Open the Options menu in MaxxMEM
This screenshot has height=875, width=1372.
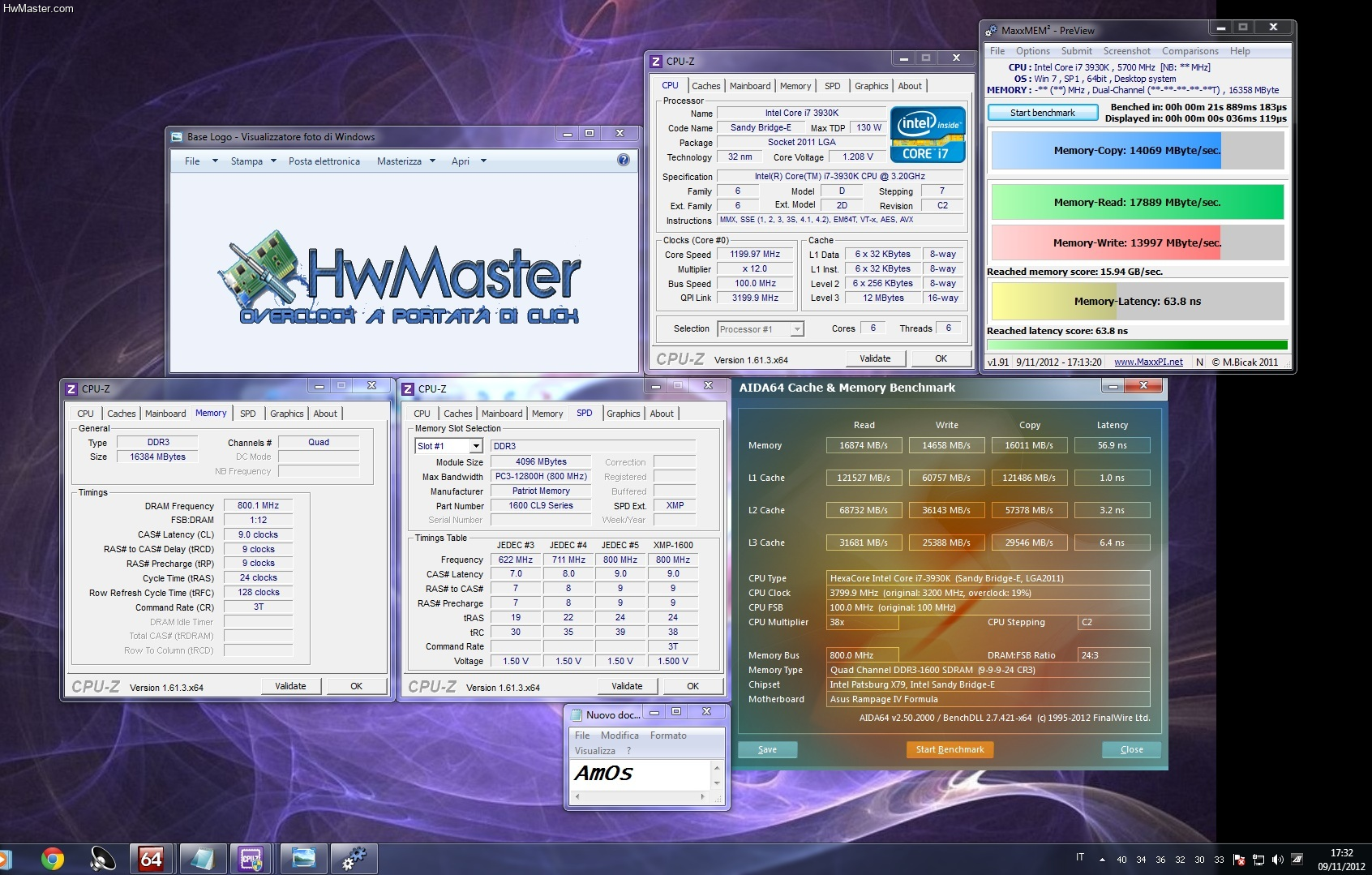pos(1033,51)
